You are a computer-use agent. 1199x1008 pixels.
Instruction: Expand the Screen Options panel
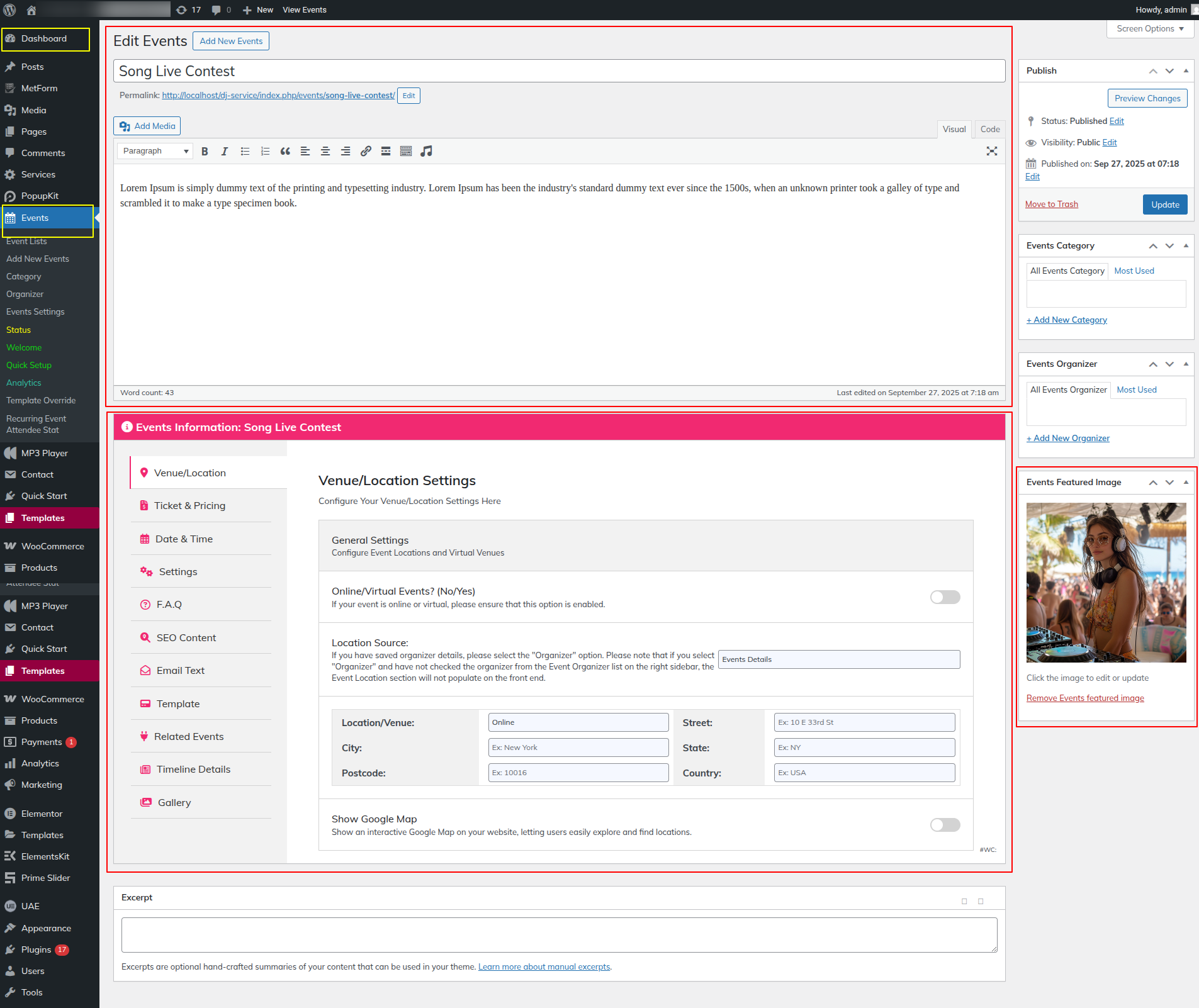pos(1150,29)
